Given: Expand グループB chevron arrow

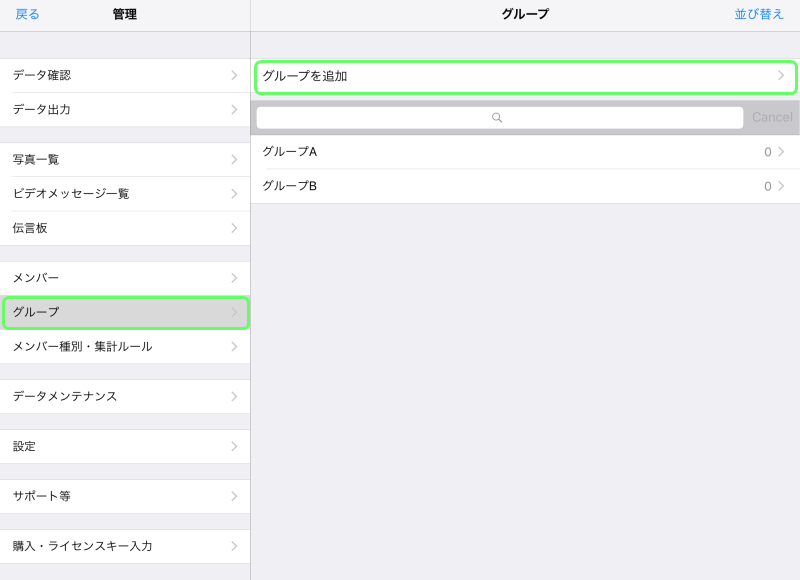Looking at the screenshot, I should 781,186.
